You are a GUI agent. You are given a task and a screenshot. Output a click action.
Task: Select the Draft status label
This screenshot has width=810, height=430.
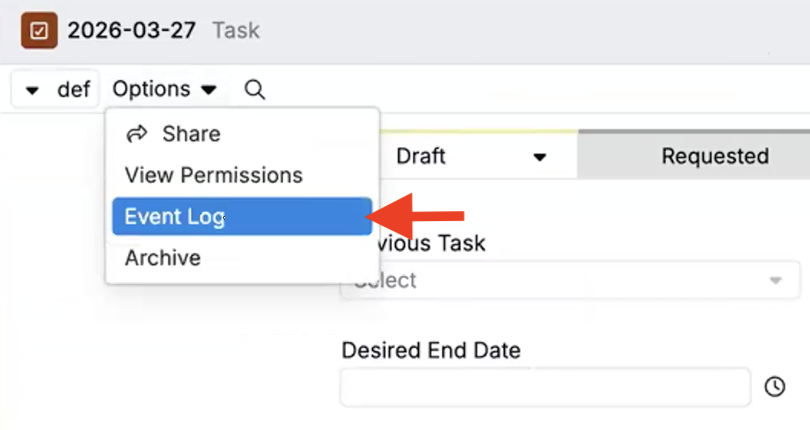[x=421, y=156]
